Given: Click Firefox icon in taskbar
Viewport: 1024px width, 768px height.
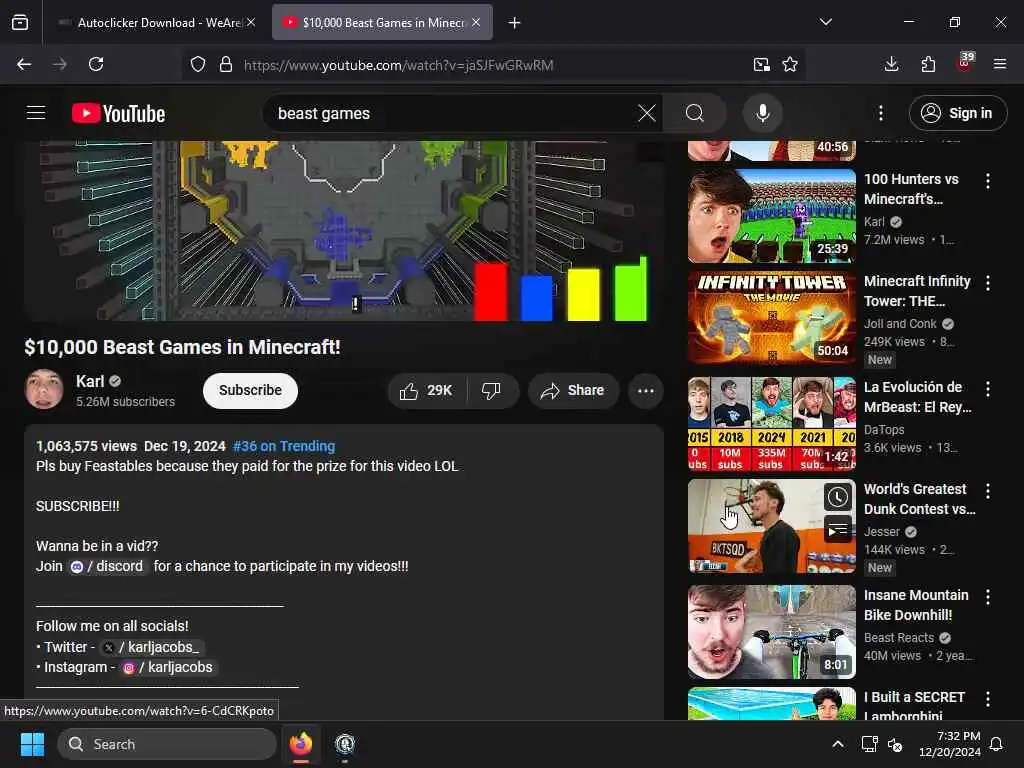Looking at the screenshot, I should (x=301, y=744).
